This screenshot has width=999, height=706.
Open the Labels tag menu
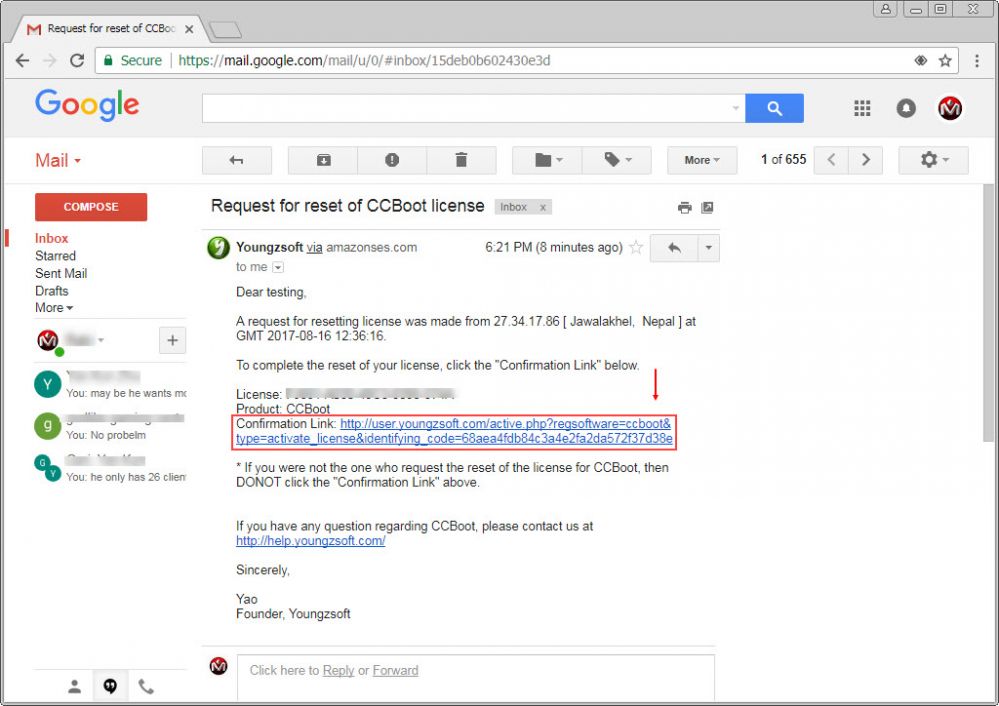(x=617, y=160)
